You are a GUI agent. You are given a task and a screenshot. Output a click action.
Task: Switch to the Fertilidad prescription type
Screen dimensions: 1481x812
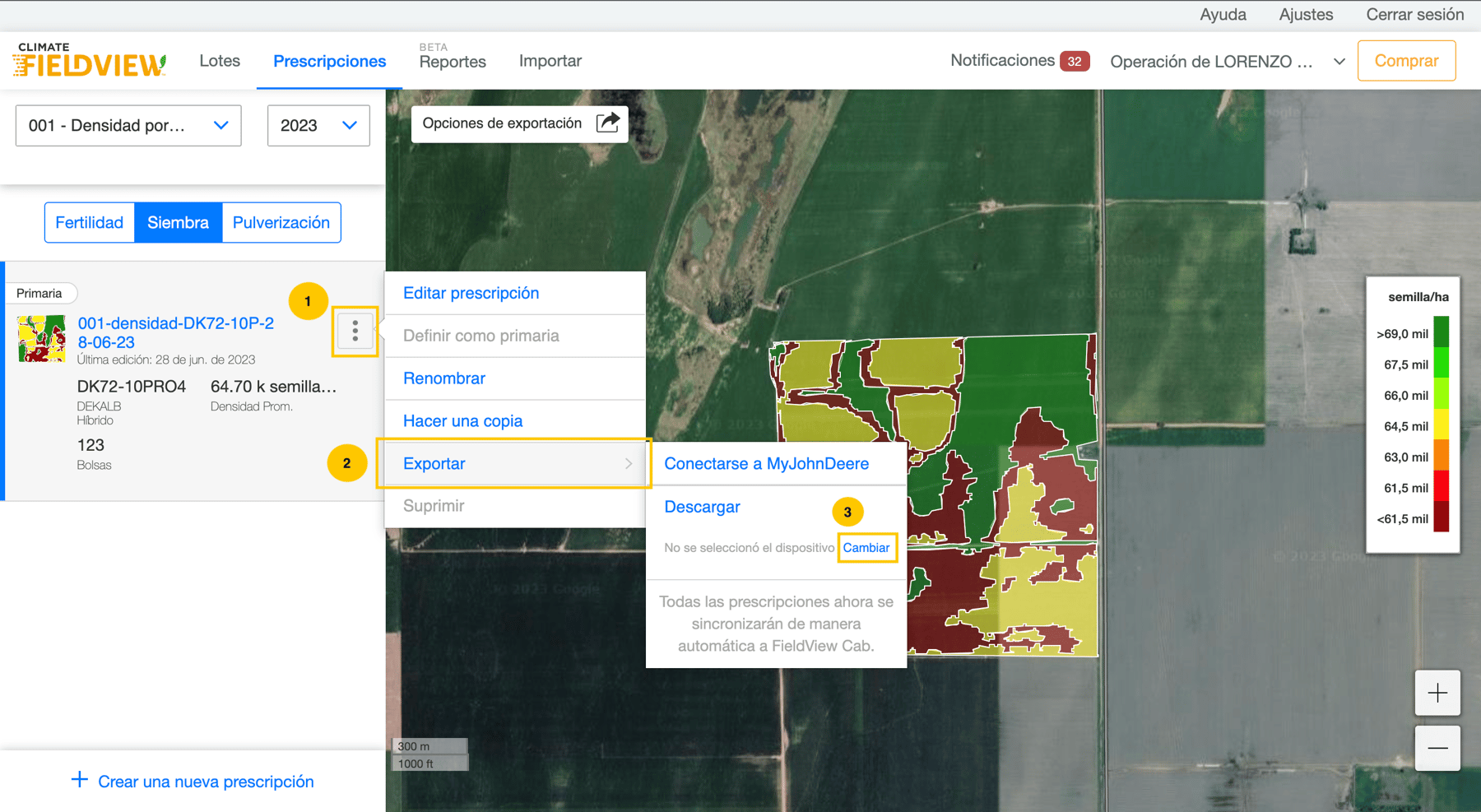pyautogui.click(x=90, y=223)
